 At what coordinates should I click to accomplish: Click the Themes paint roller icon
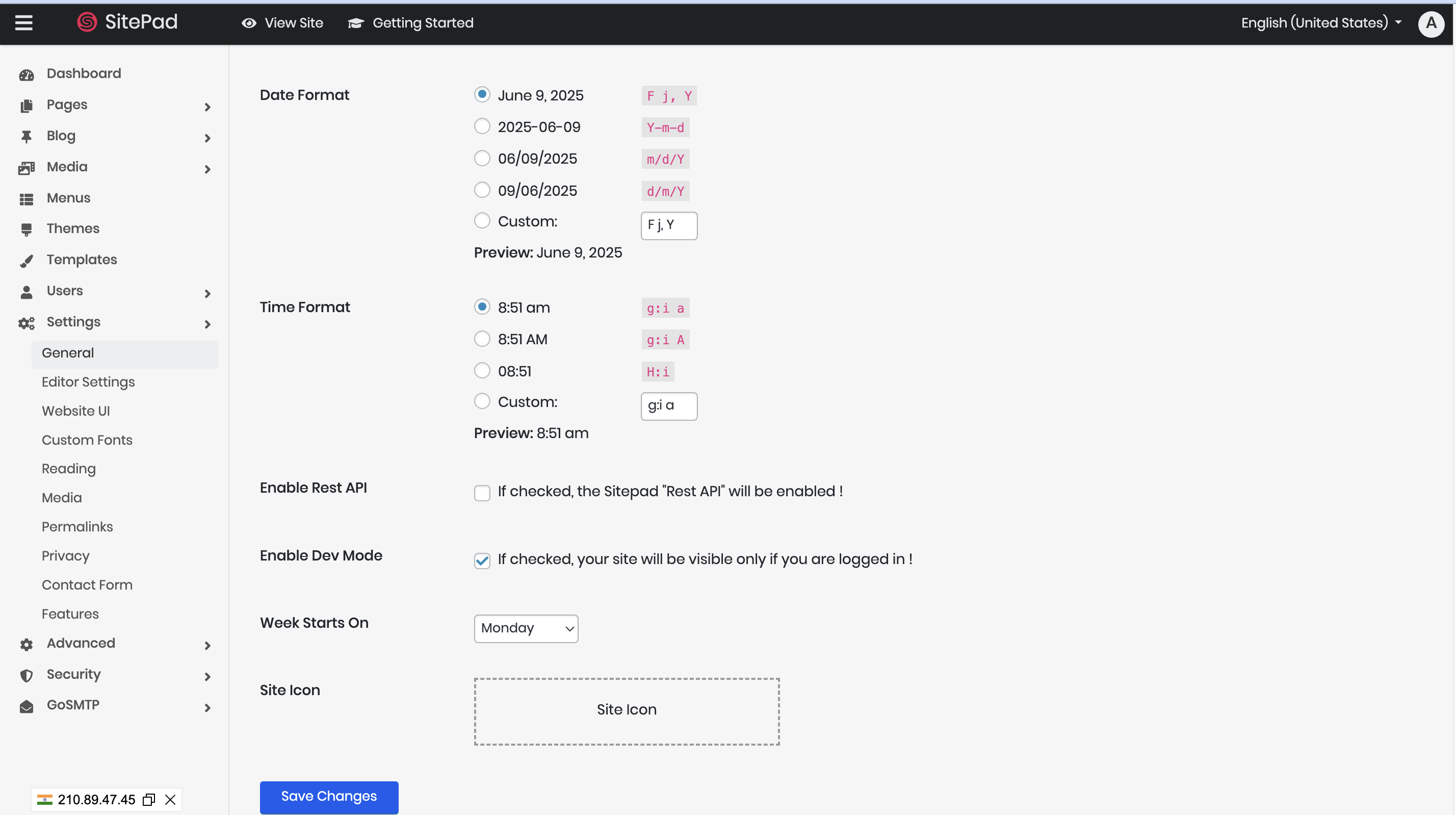pos(27,229)
